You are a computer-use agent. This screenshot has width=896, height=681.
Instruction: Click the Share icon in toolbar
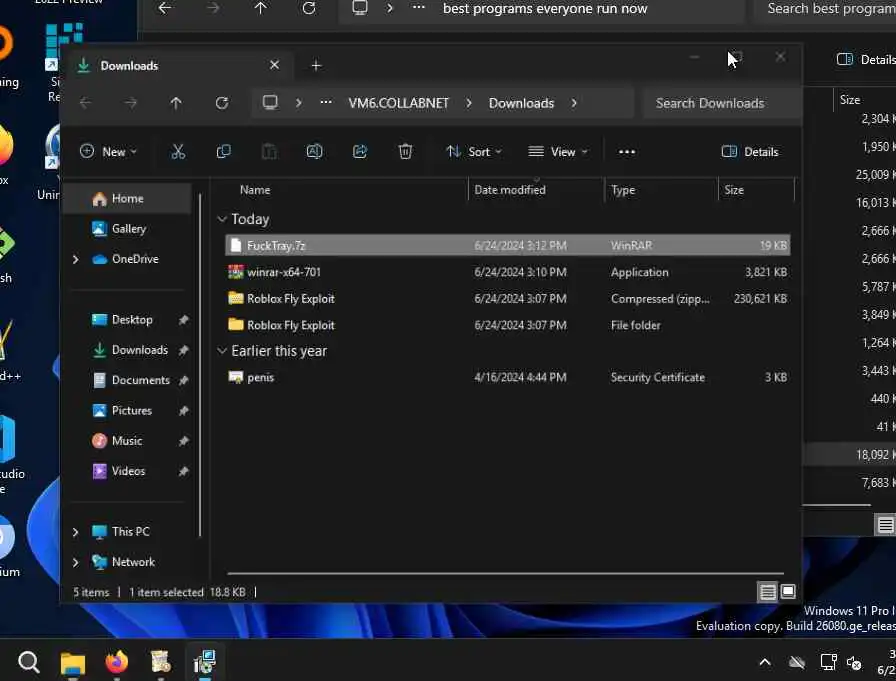tap(360, 151)
